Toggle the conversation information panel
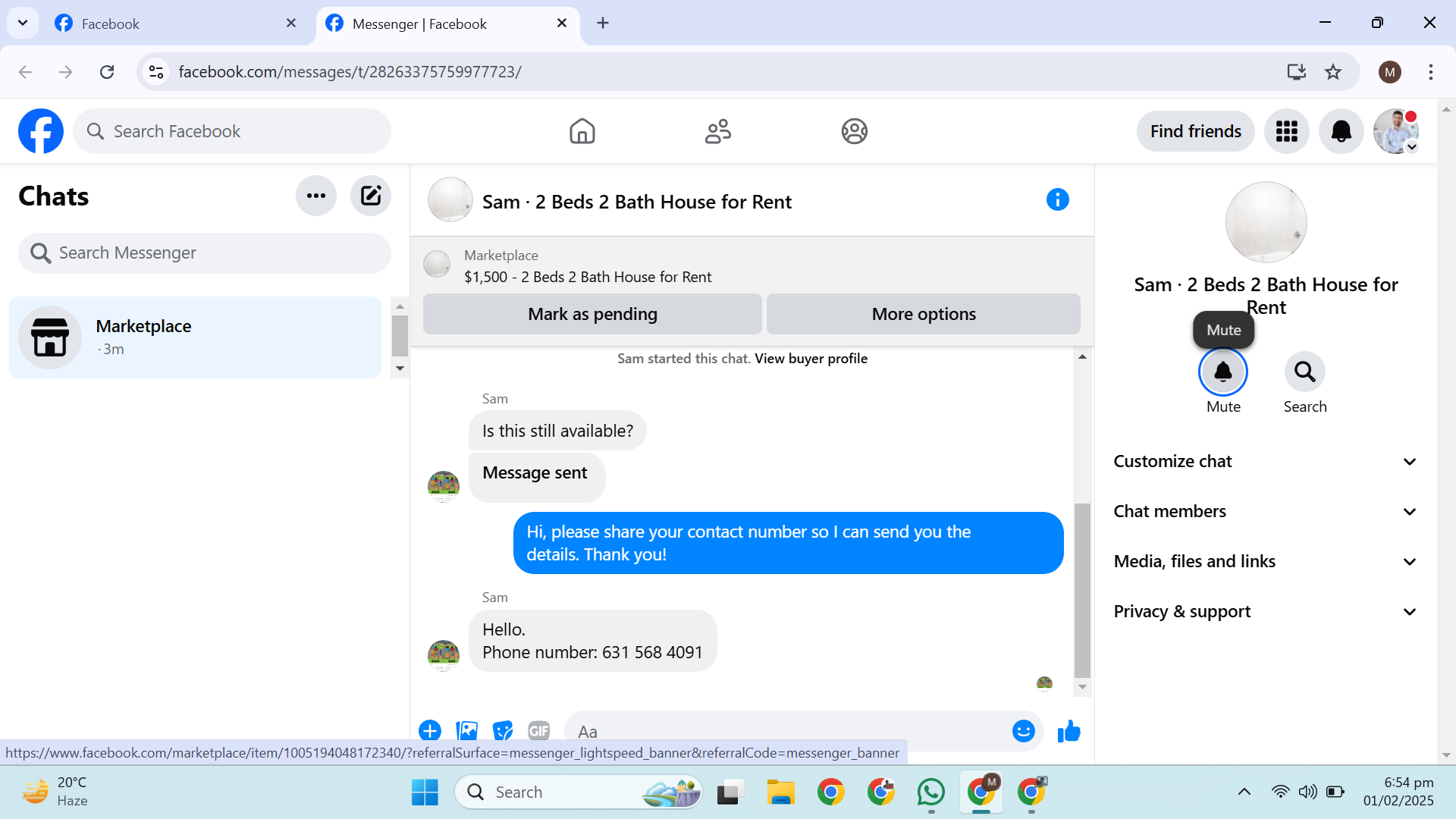Viewport: 1456px width, 819px height. pos(1057,200)
